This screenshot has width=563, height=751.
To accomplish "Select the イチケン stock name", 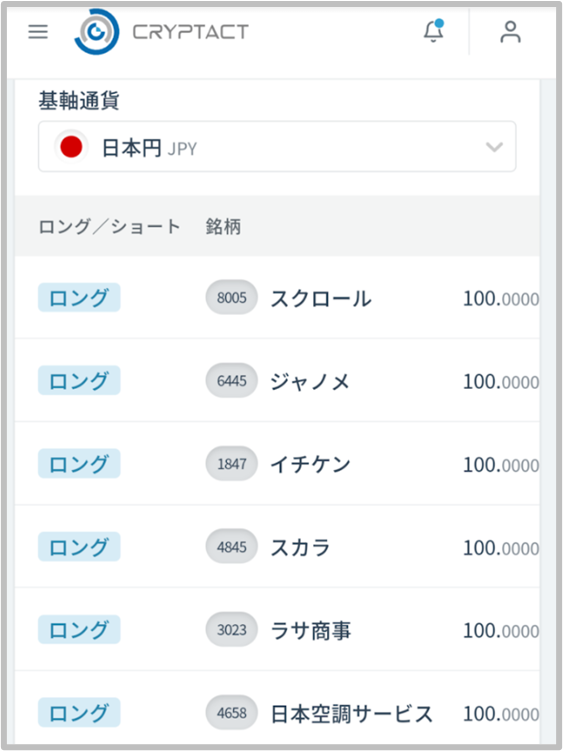I will tap(310, 464).
